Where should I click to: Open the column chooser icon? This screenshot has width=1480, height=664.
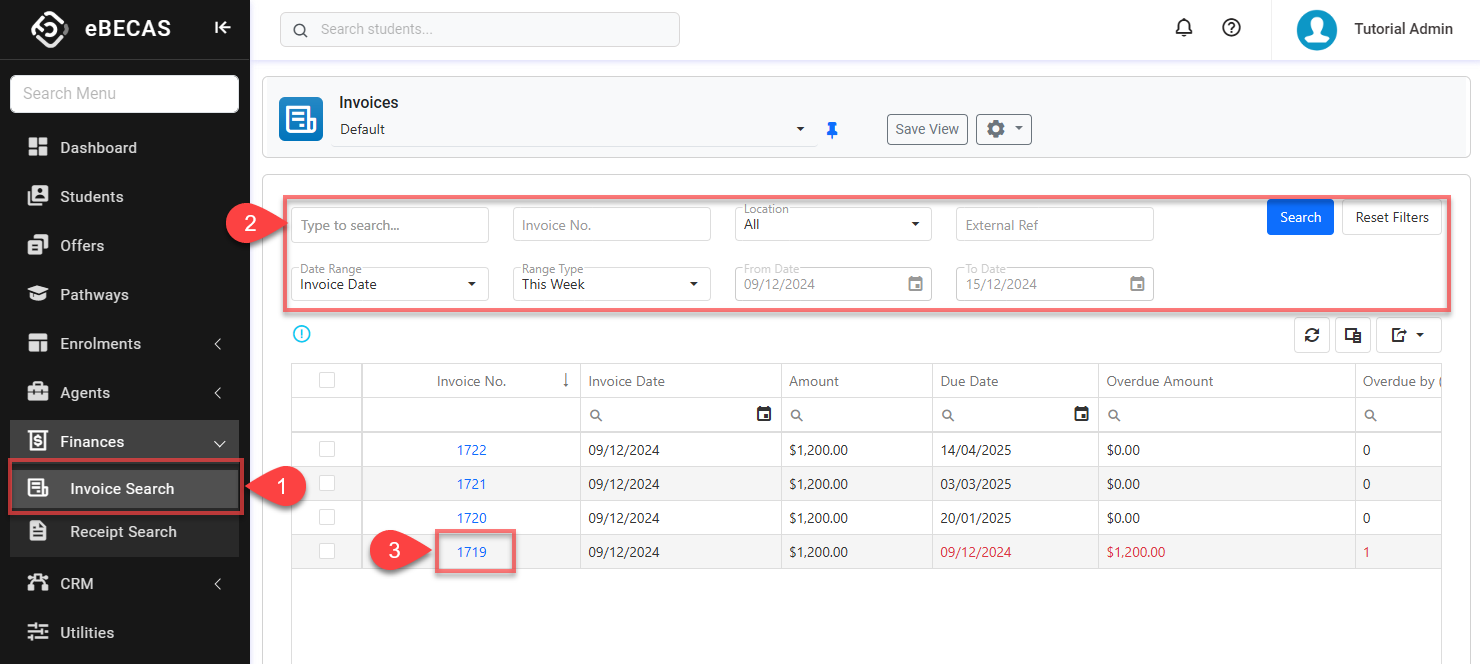click(1352, 336)
